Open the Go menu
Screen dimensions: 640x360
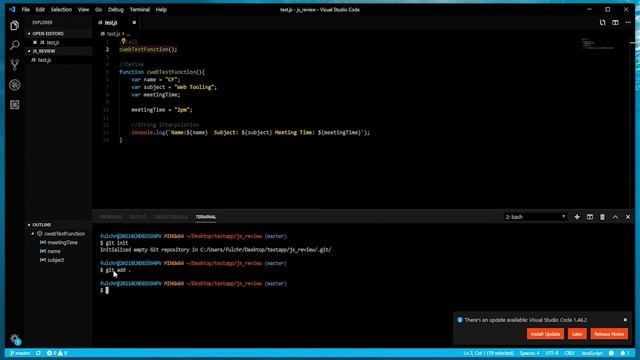click(98, 9)
